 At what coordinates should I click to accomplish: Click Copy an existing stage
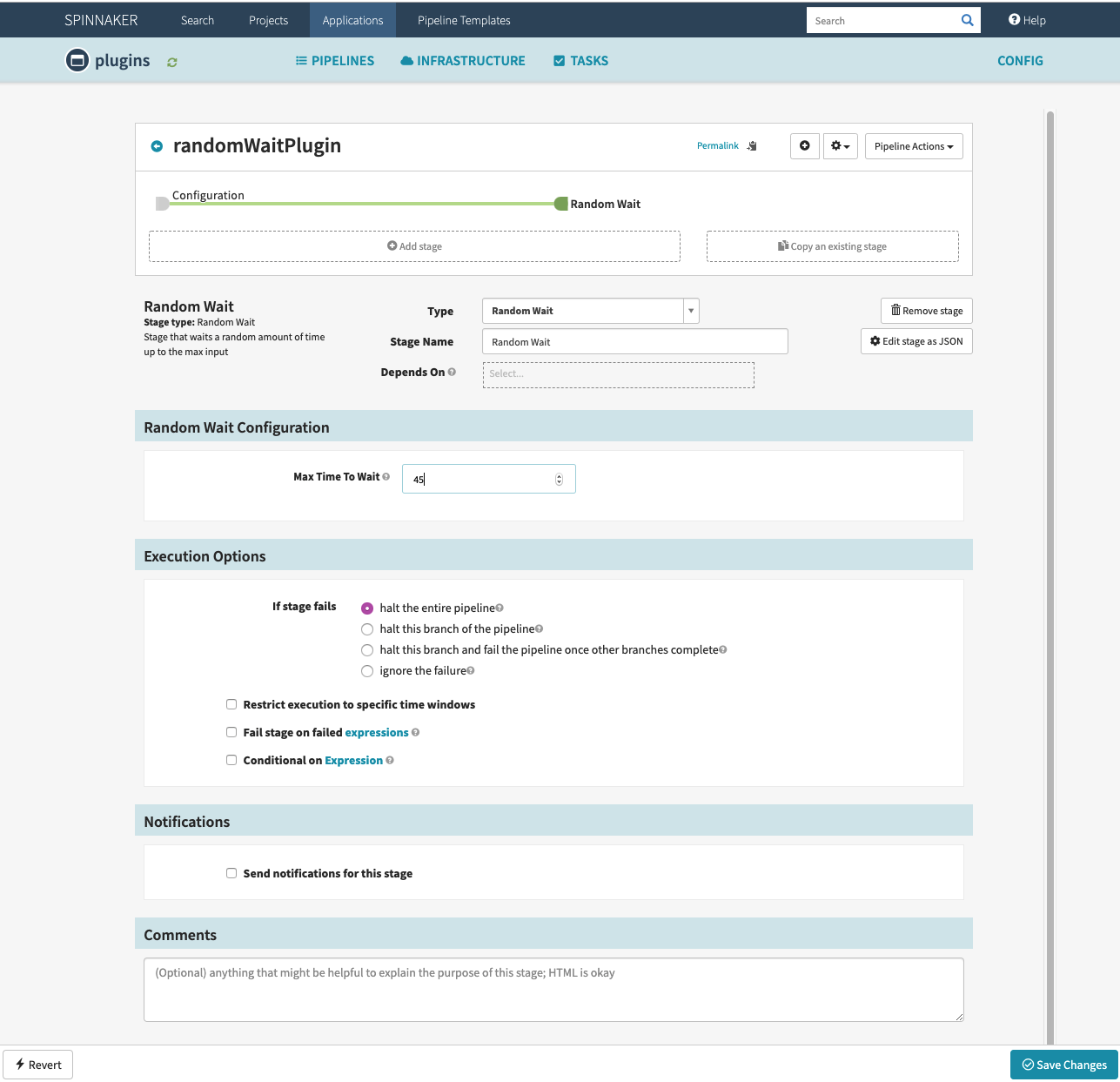(833, 246)
